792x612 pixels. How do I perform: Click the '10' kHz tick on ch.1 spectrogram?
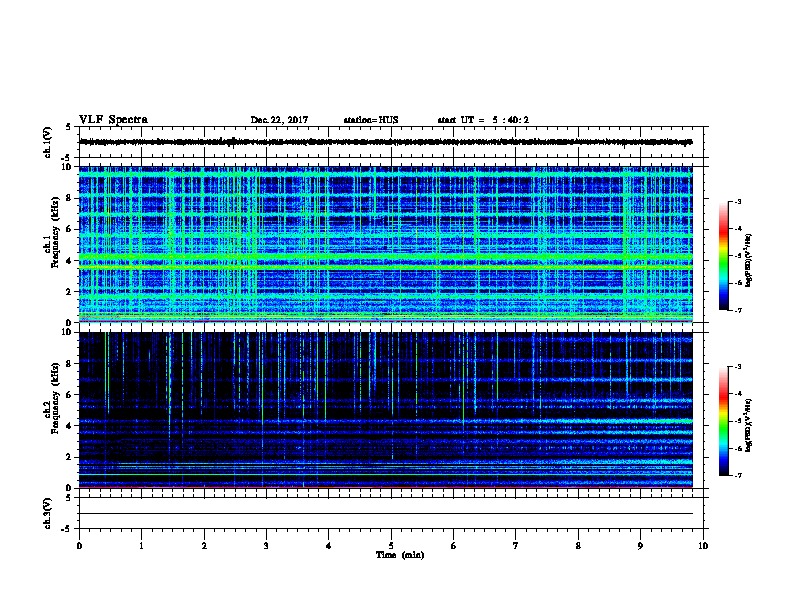pos(69,167)
